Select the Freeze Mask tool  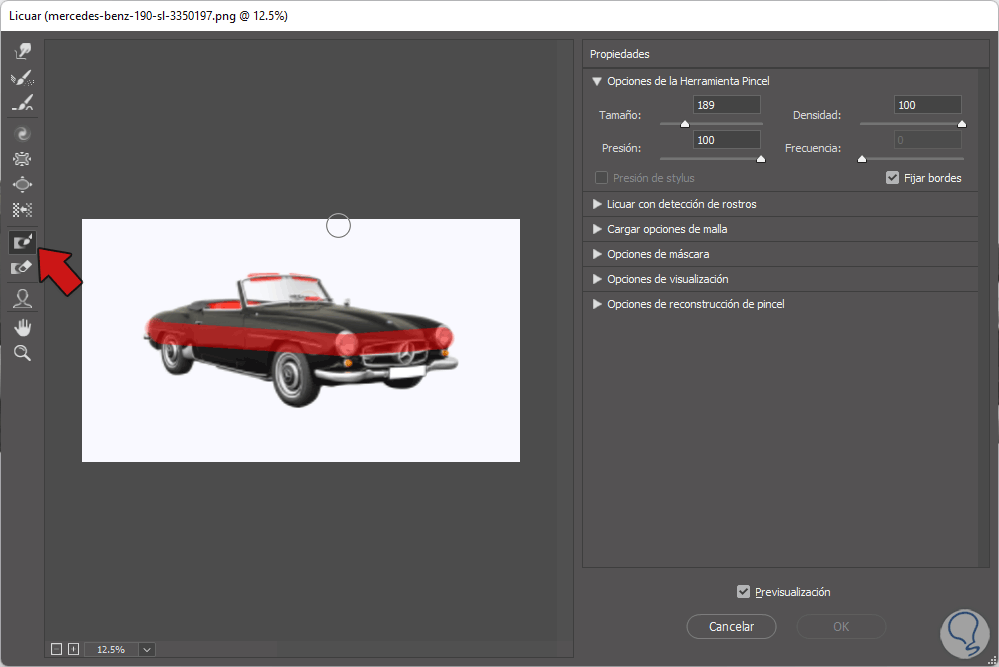coord(22,241)
